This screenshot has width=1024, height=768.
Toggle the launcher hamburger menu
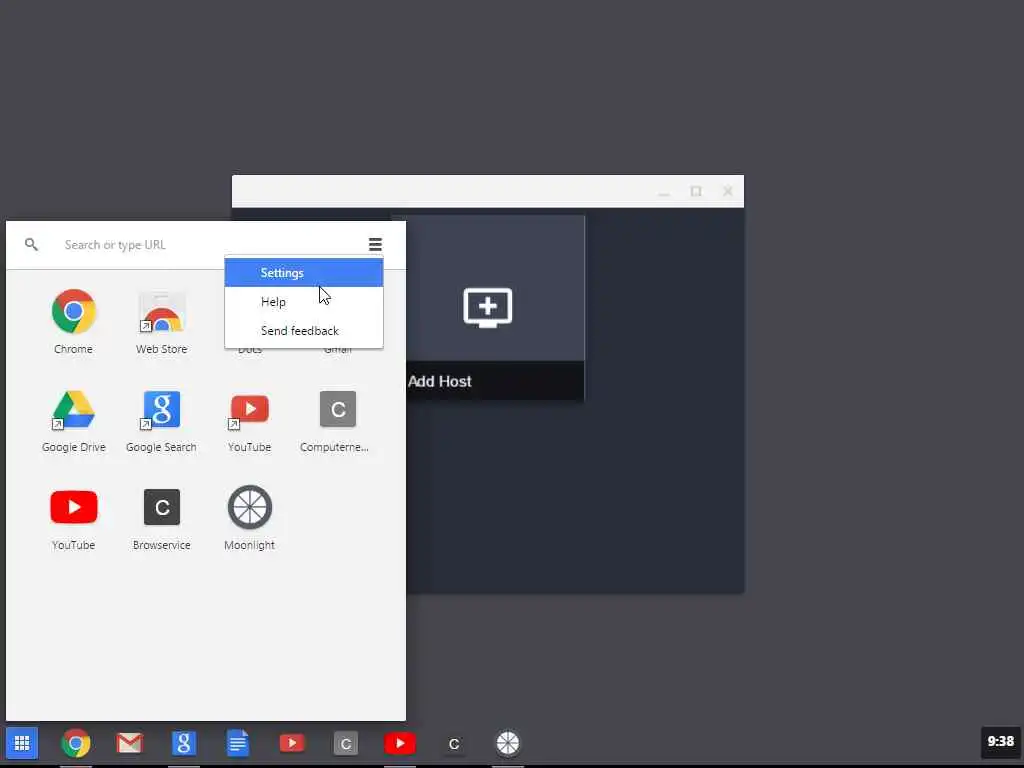[375, 244]
